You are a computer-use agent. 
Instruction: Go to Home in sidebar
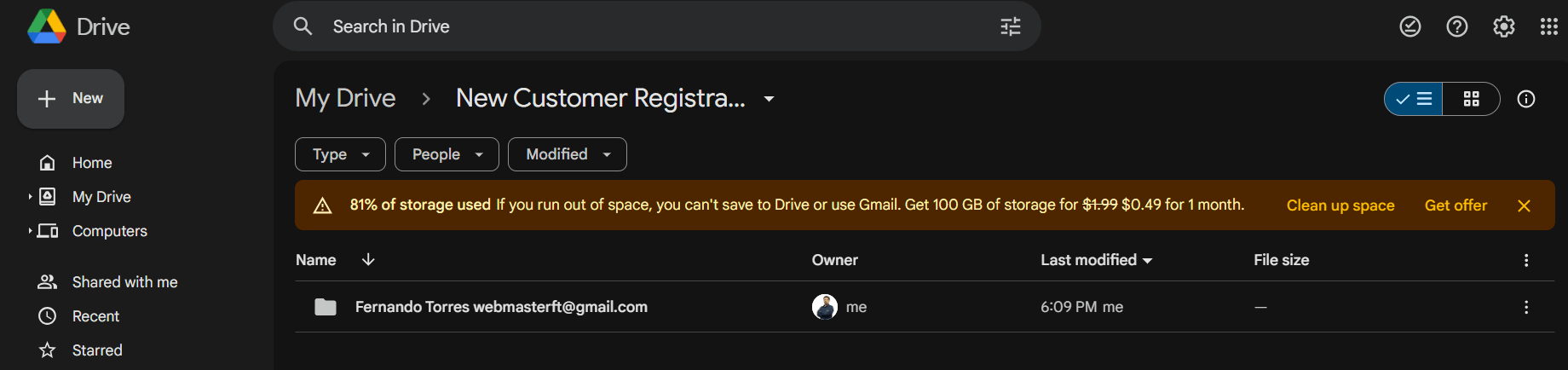[92, 163]
